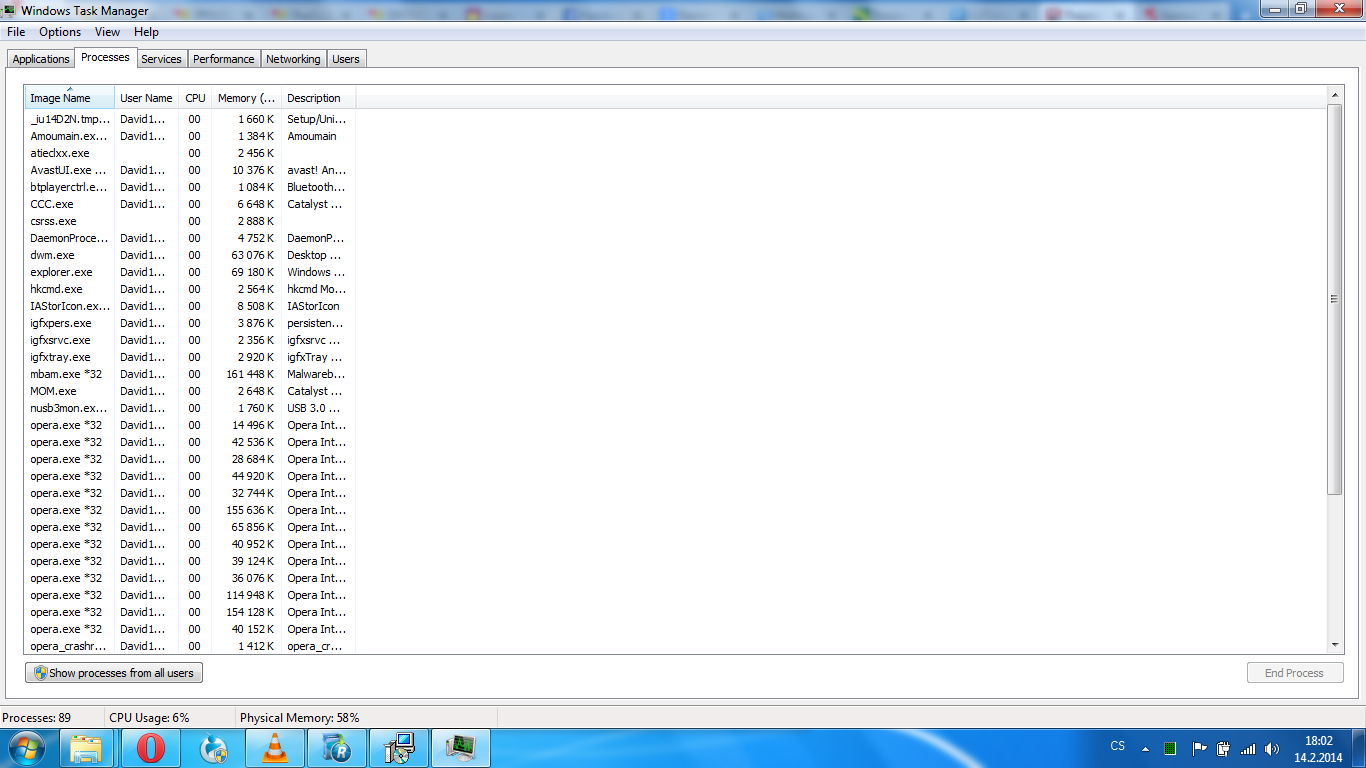This screenshot has width=1366, height=768.
Task: Select the btplayerctrl.exe process row
Action: coord(190,187)
